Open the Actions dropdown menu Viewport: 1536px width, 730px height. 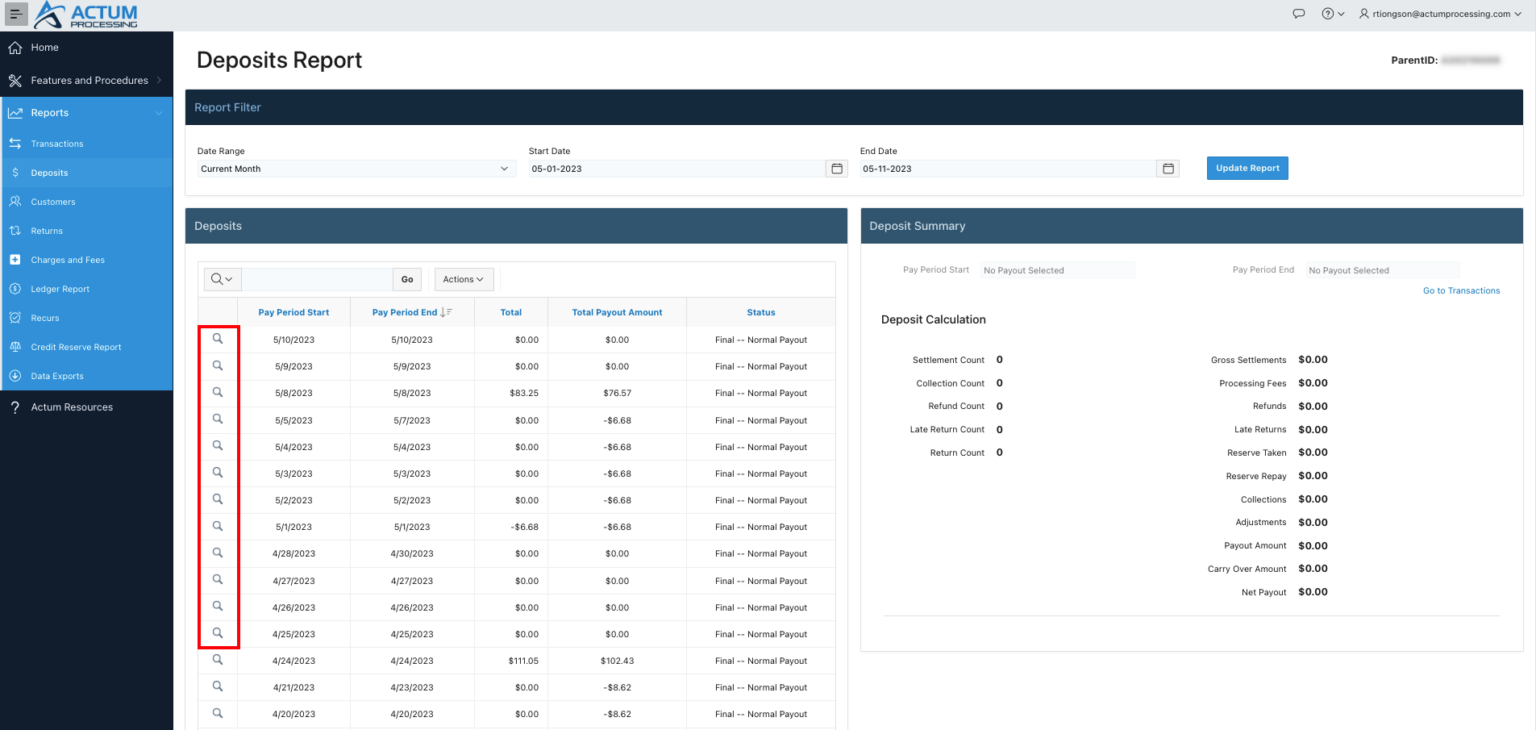pos(463,279)
